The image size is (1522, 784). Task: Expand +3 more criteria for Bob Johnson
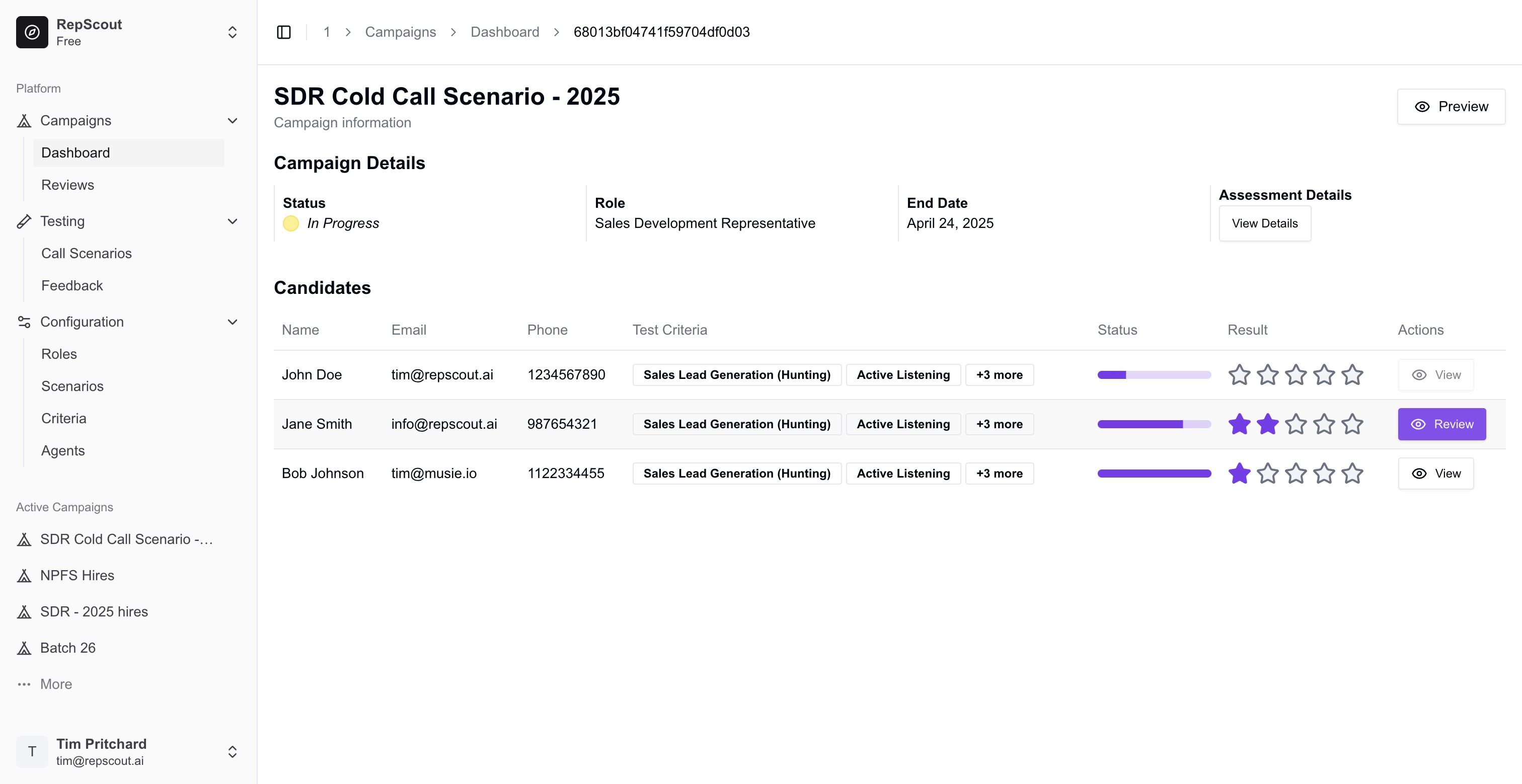(1000, 473)
